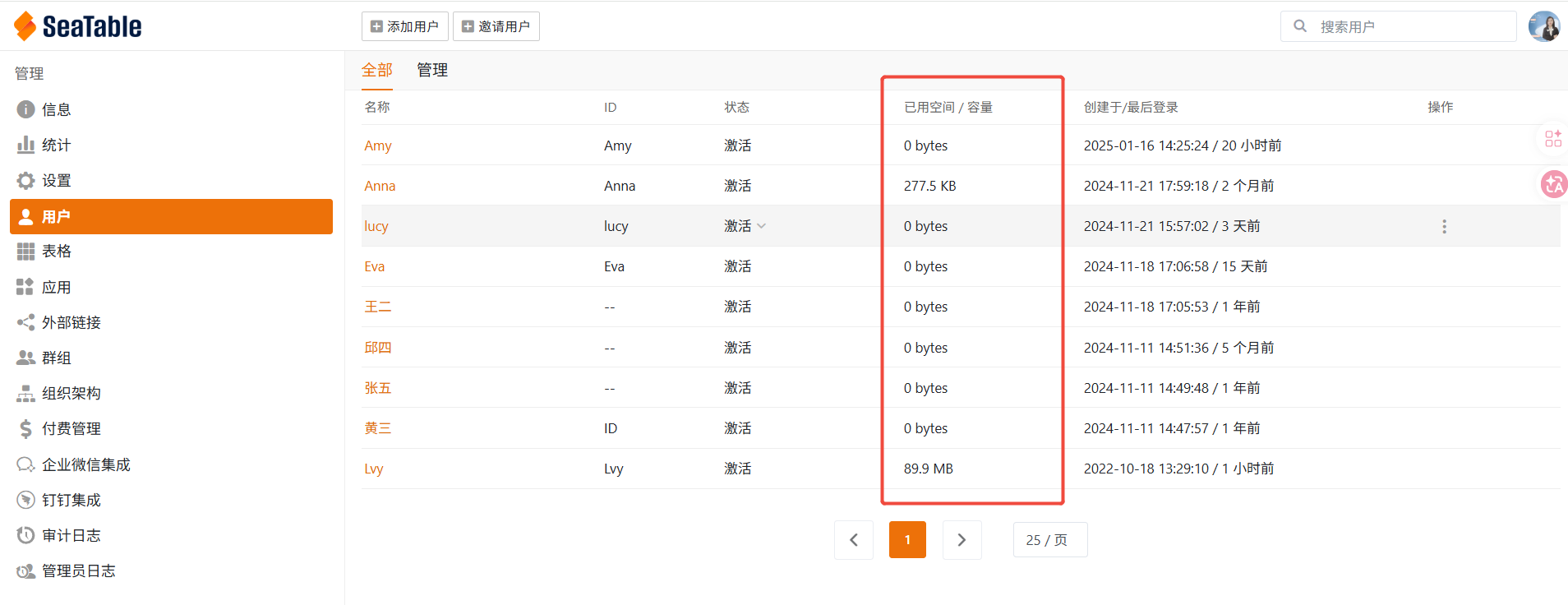Viewport: 1568px width, 605px height.
Task: Open 设置 settings gear icon
Action: click(x=25, y=181)
